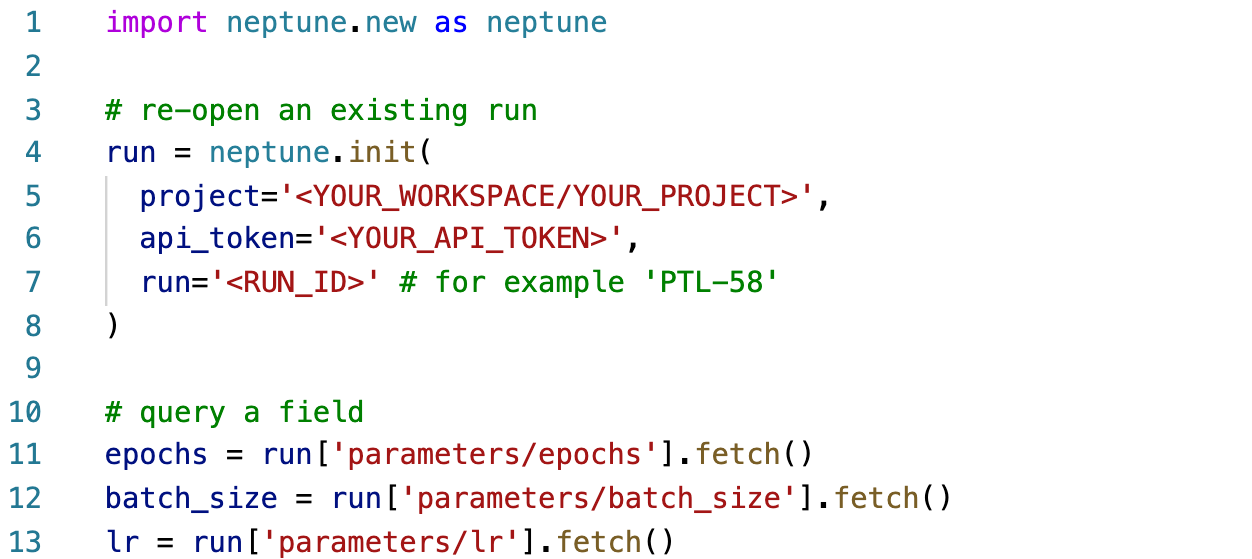Viewport: 1252px width, 559px height.
Task: Click line number 12 in the gutter
Action: (25, 497)
